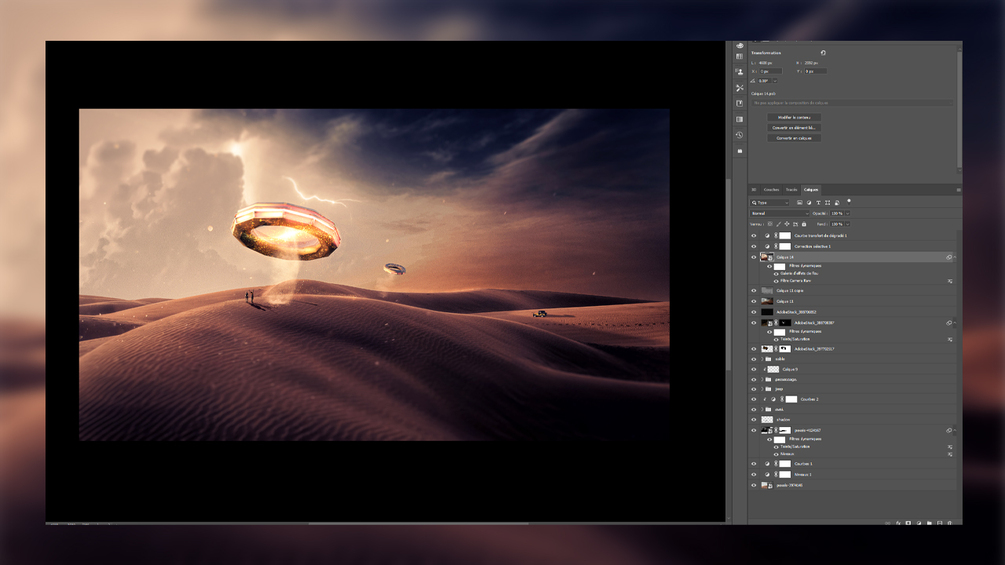Open blending options of Filtre Camera Raw
The image size is (1005, 565).
tap(950, 281)
